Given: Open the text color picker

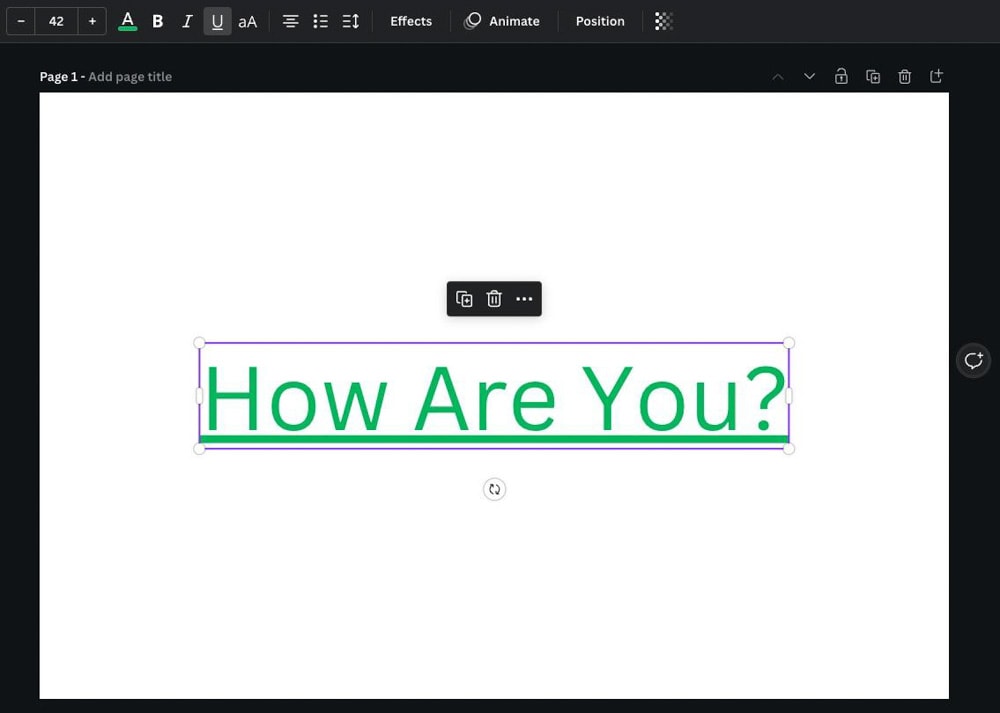Looking at the screenshot, I should (127, 21).
